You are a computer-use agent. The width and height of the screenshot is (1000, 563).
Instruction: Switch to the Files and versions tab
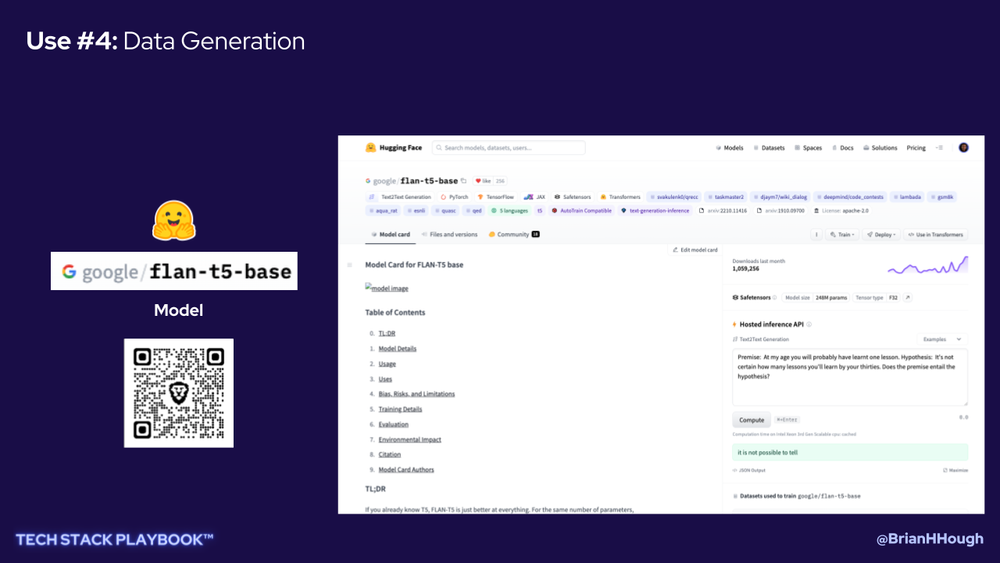tap(450, 235)
